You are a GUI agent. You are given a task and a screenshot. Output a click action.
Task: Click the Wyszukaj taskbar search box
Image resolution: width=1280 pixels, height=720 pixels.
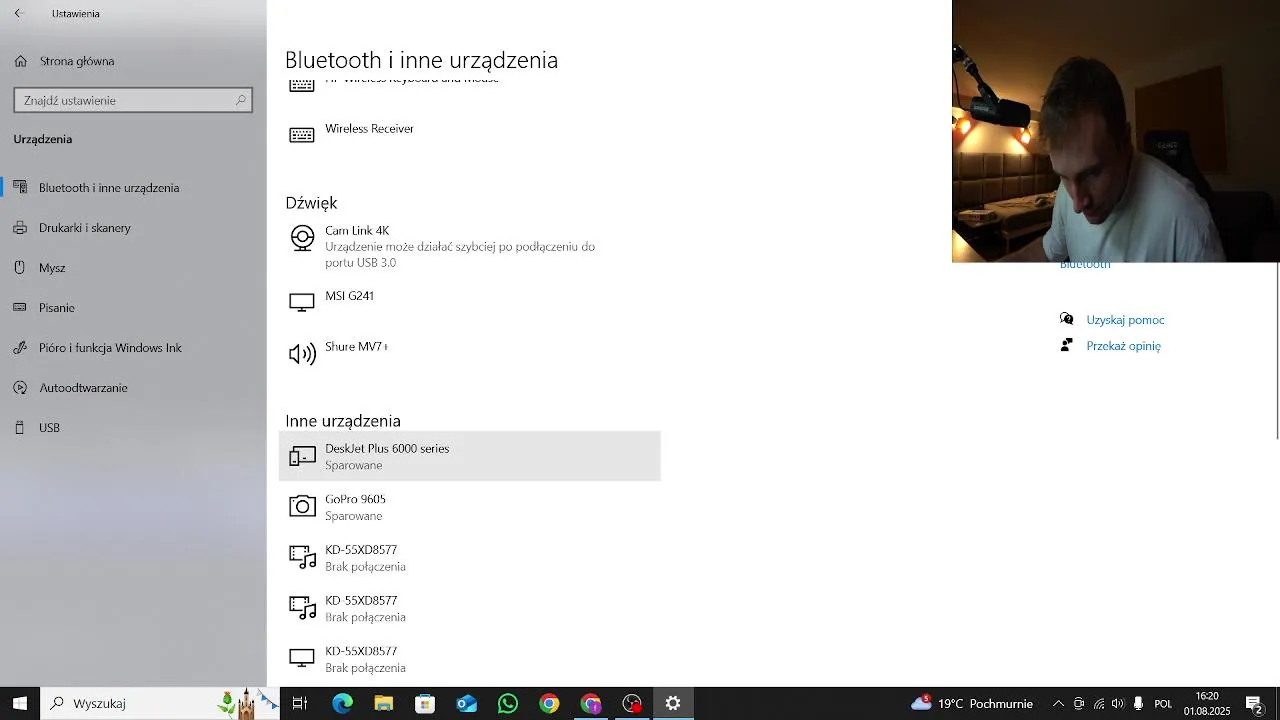pos(160,704)
